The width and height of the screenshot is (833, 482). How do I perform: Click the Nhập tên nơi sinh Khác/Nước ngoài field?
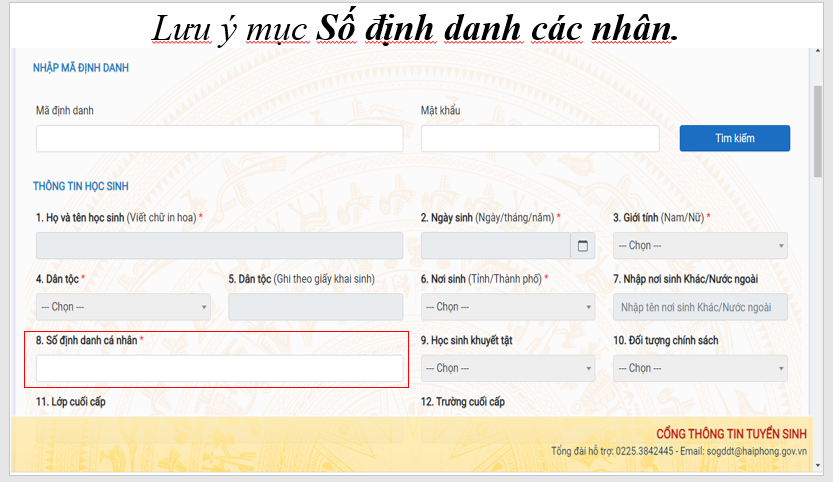coord(699,307)
